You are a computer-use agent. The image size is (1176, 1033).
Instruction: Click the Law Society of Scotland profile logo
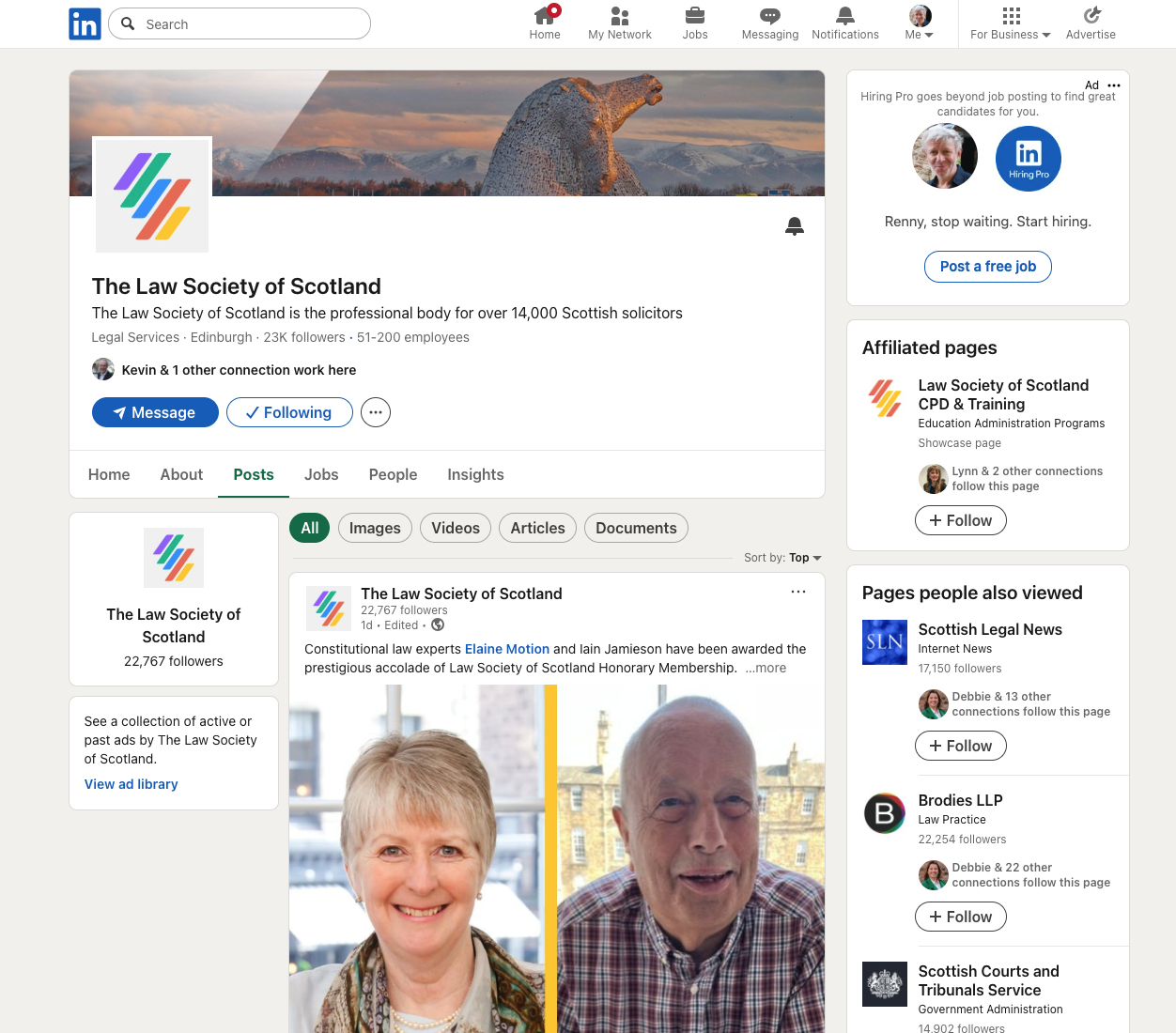pyautogui.click(x=152, y=195)
